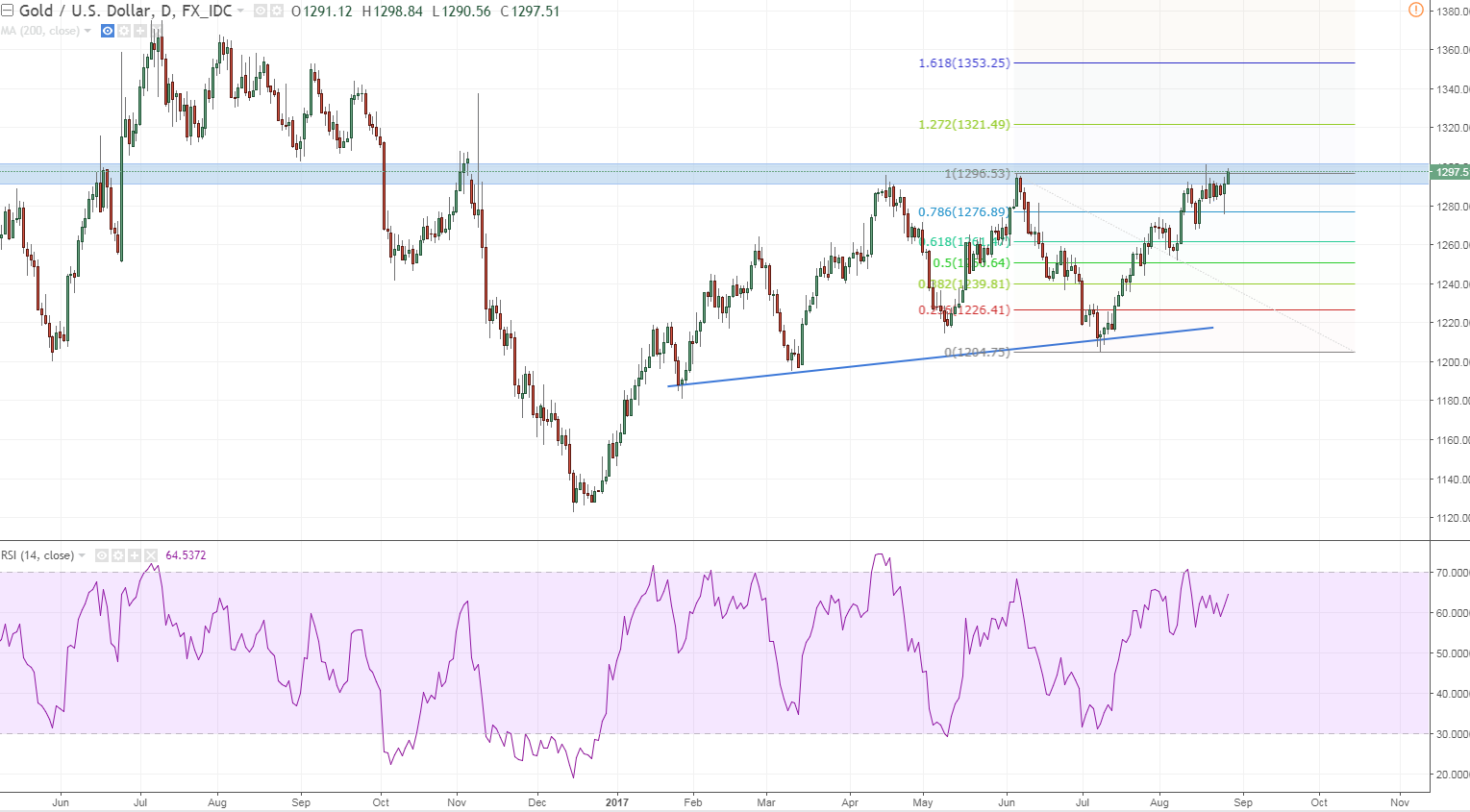Open the MA (200, close) dropdown arrow
Viewport: 1470px width, 812px height.
(x=87, y=31)
